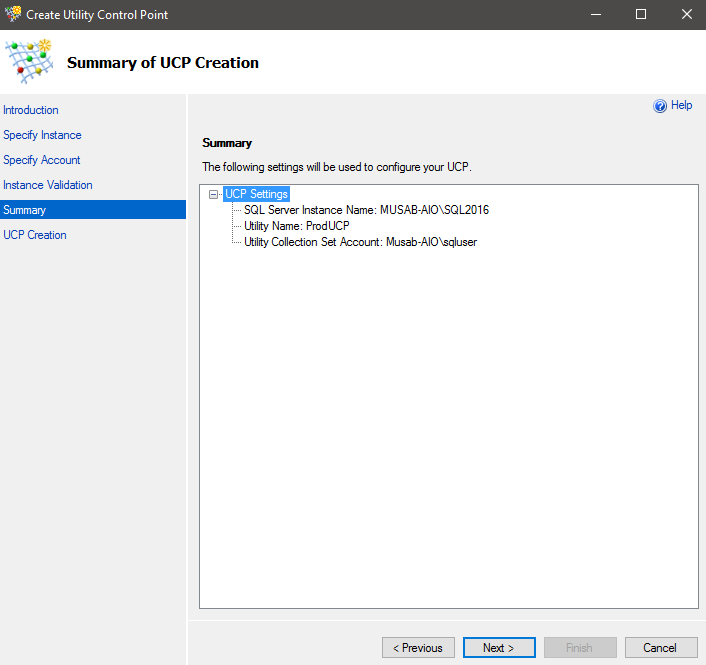This screenshot has width=706, height=665.
Task: Click the bold Summary section label
Action: [x=227, y=143]
